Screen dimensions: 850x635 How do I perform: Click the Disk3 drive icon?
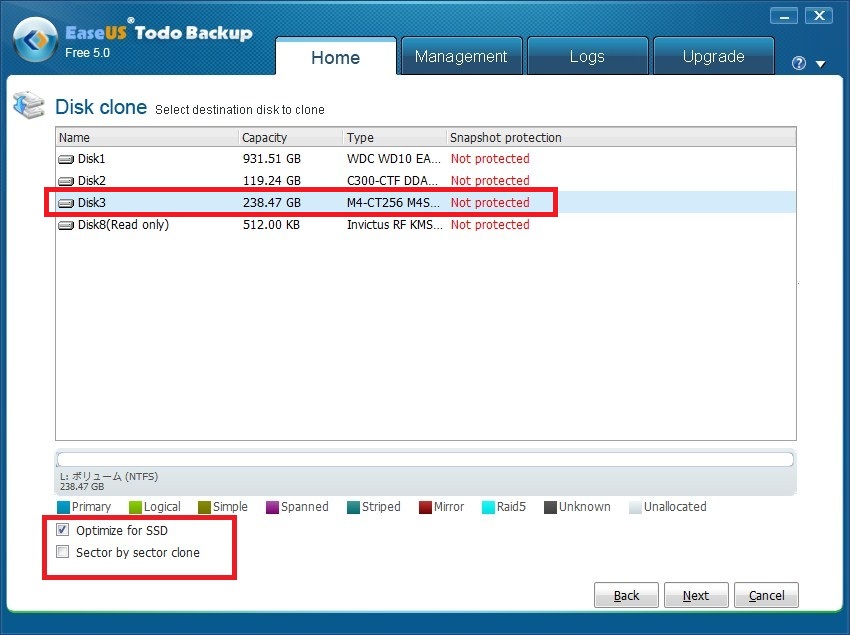click(66, 203)
